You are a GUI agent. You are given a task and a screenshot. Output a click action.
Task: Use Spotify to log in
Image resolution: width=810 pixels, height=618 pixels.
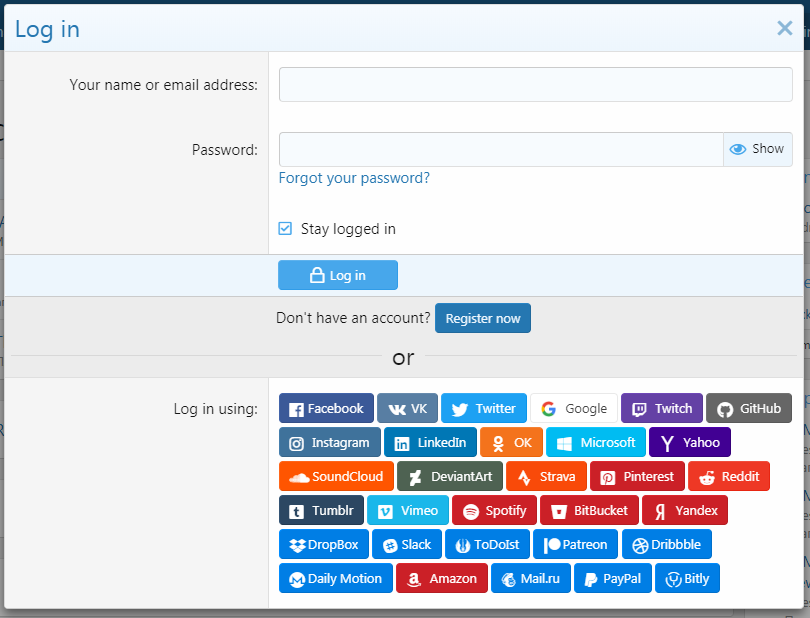(x=494, y=511)
